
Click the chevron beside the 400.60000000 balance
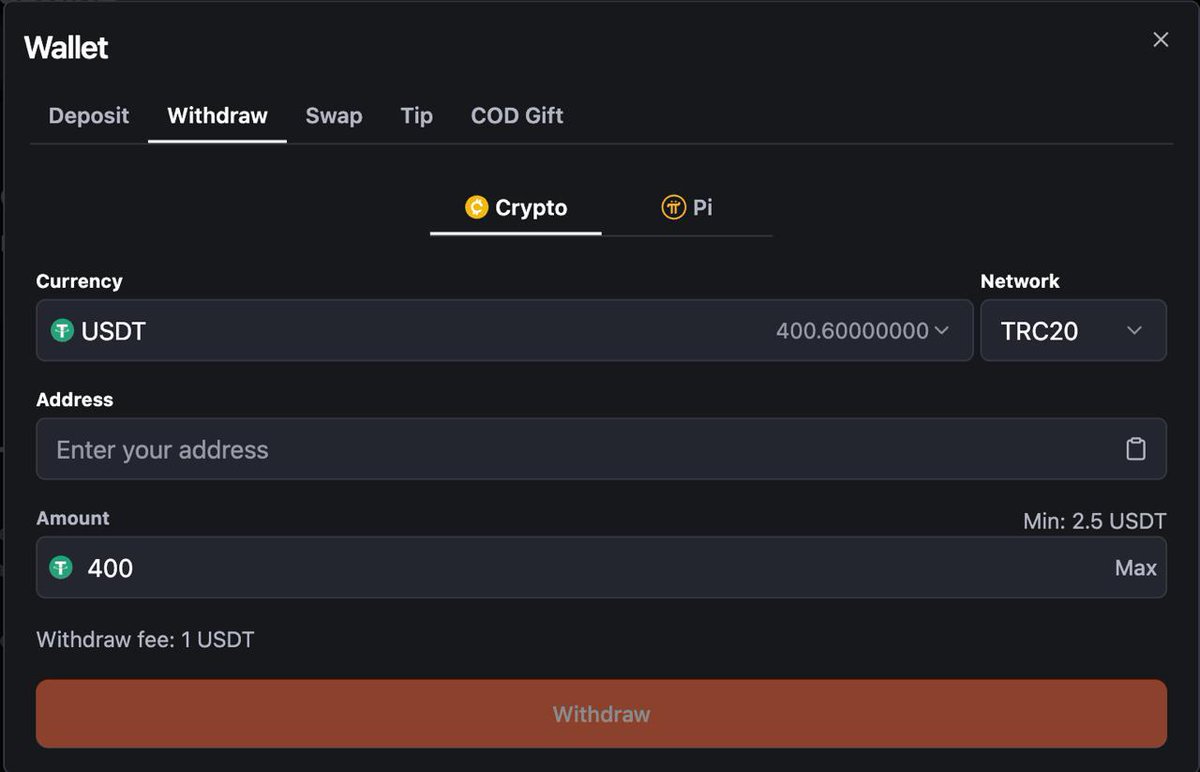(x=941, y=331)
